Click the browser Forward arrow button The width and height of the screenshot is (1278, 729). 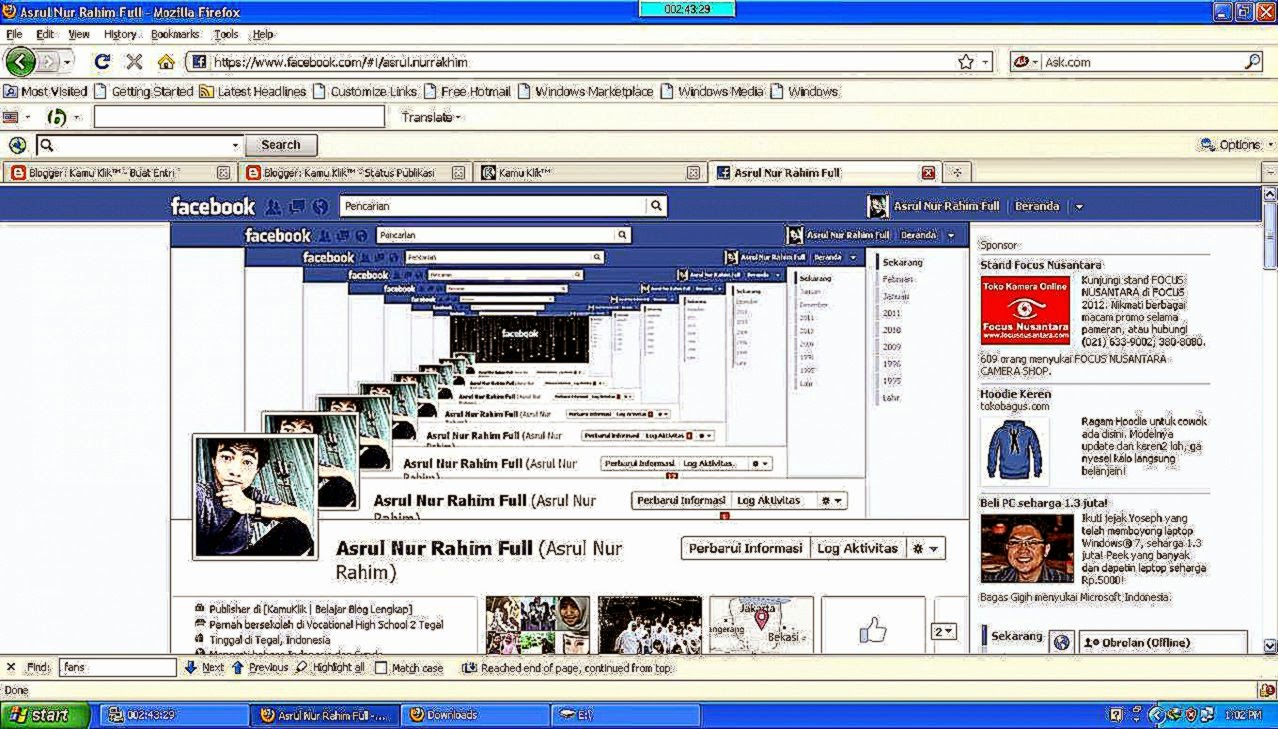point(47,62)
